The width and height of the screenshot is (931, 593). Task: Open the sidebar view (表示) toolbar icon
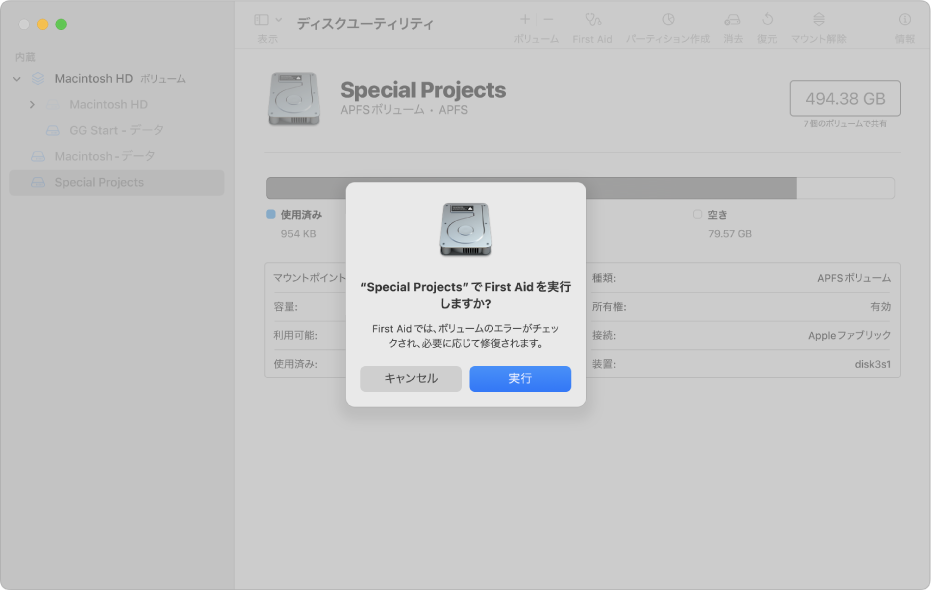[x=261, y=20]
